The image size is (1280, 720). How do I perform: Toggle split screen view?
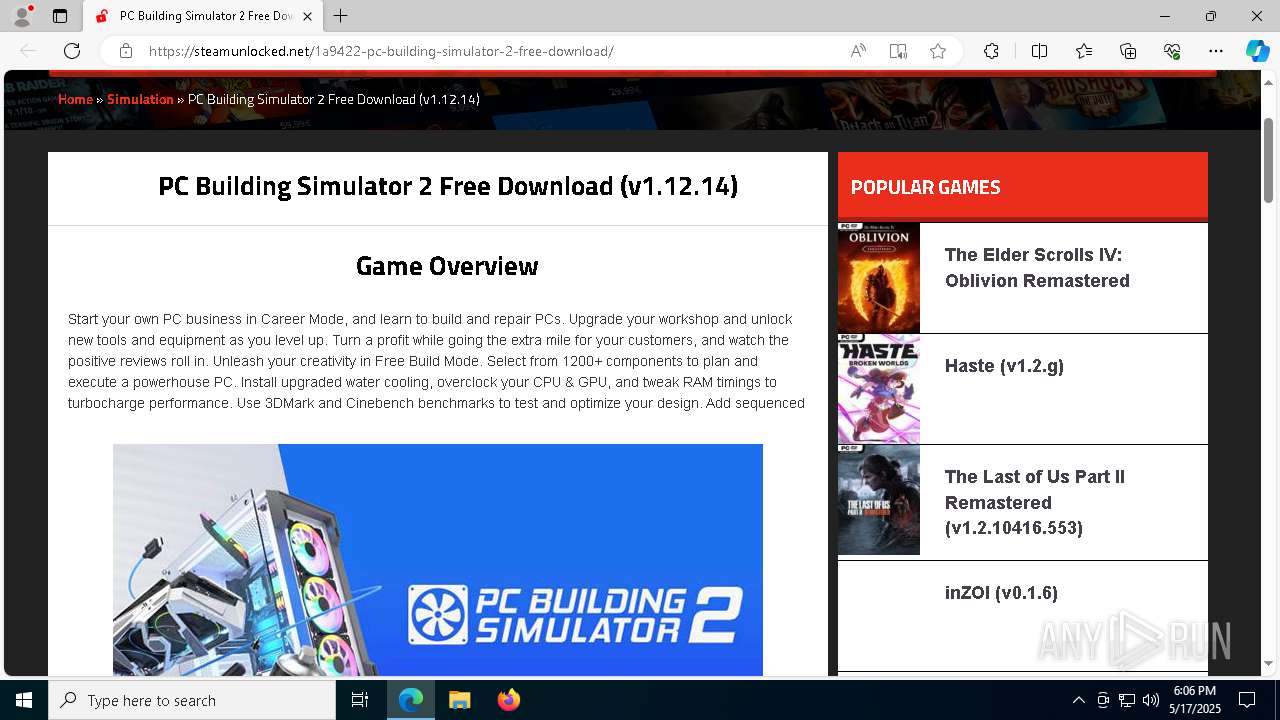(x=1039, y=51)
